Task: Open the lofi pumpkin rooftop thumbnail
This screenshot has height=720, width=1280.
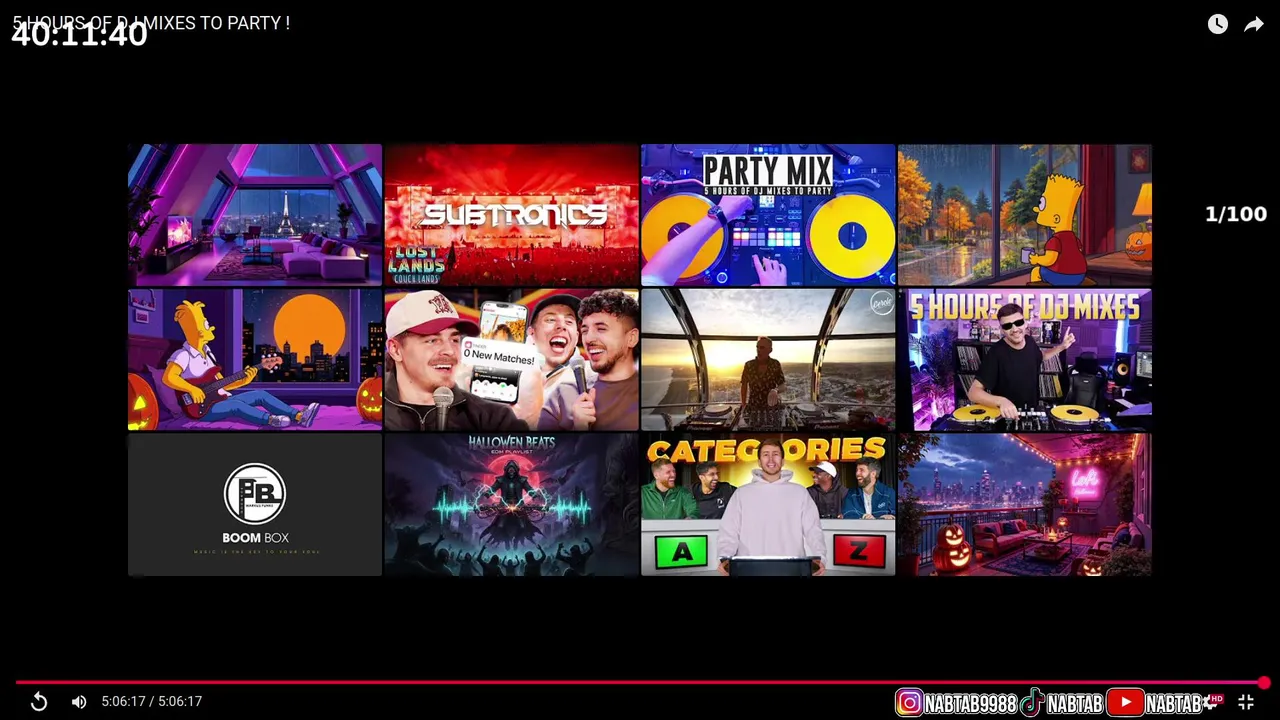Action: [1024, 505]
